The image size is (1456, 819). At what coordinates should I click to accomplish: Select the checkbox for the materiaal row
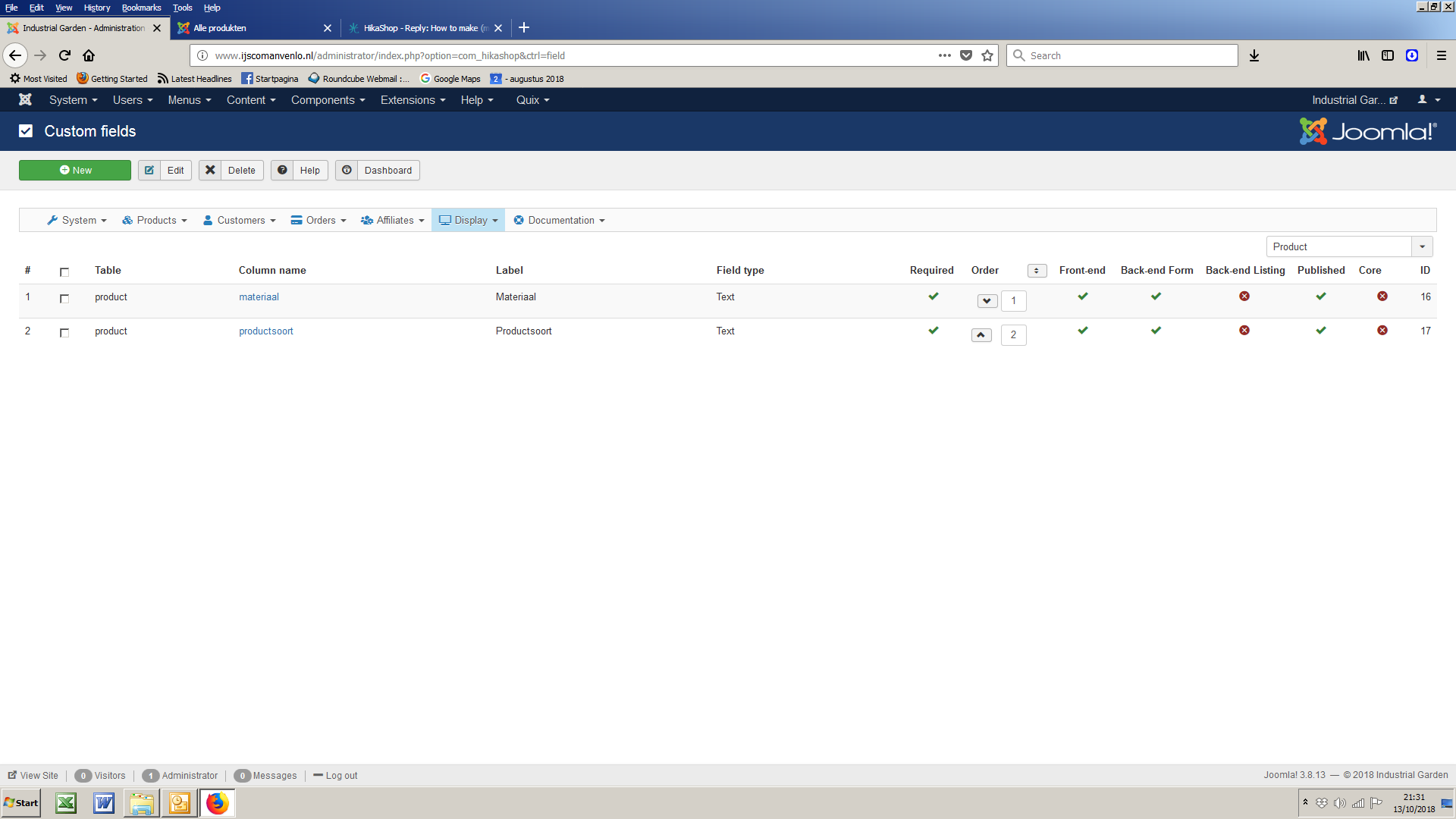(x=64, y=299)
